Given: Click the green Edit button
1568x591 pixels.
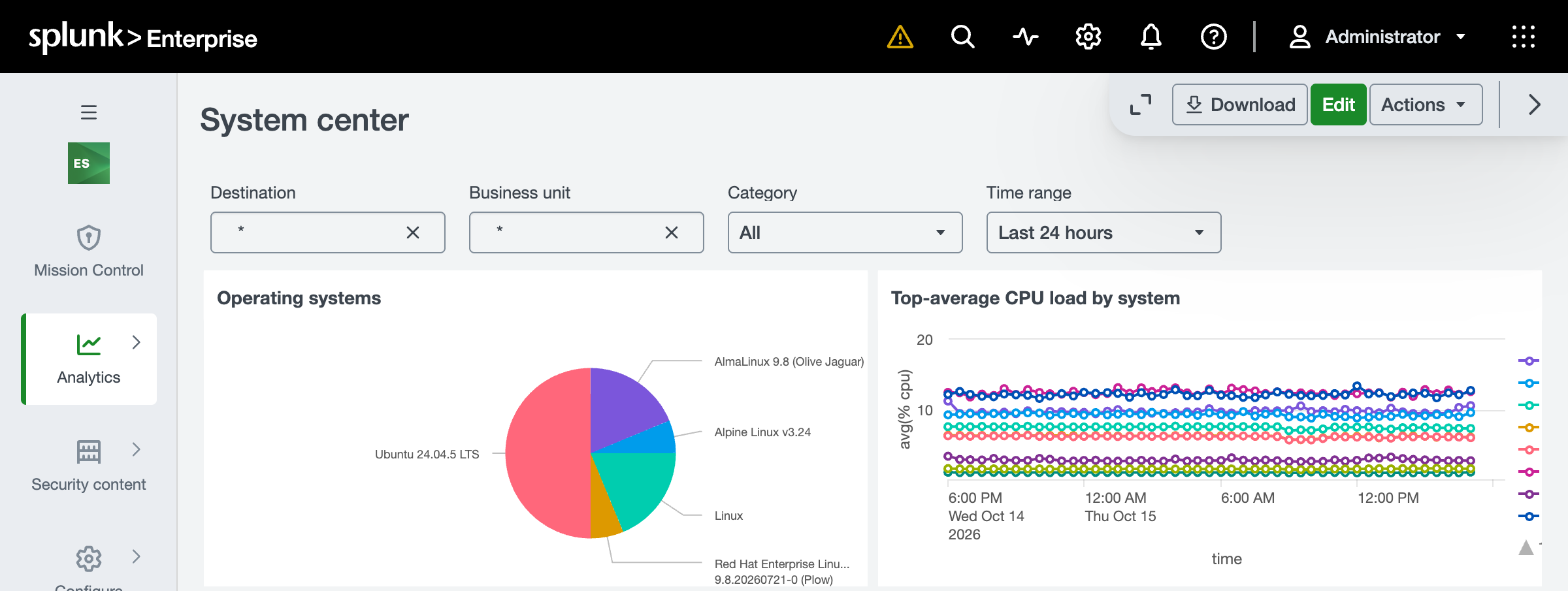Looking at the screenshot, I should pyautogui.click(x=1338, y=104).
